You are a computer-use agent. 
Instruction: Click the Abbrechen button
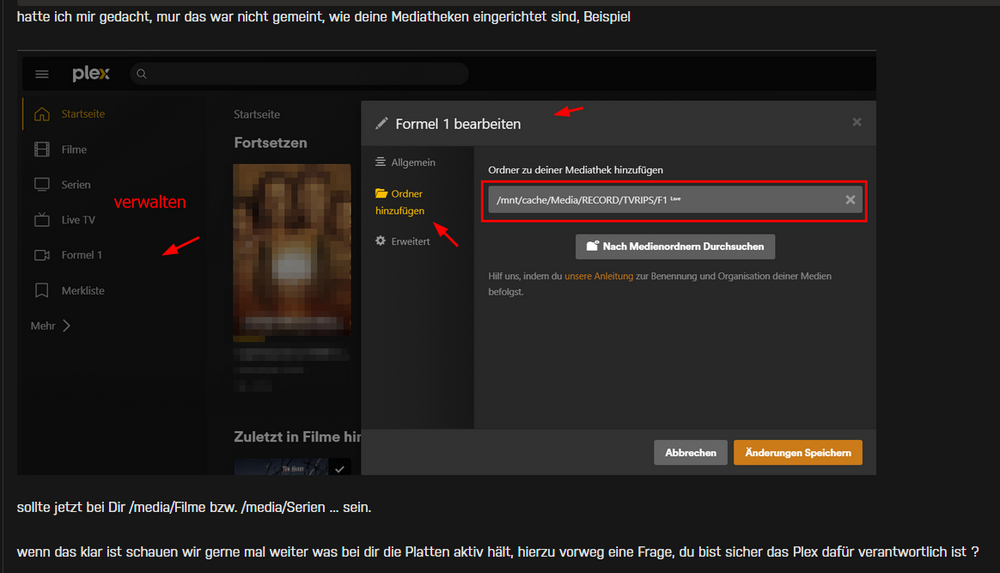[x=691, y=452]
